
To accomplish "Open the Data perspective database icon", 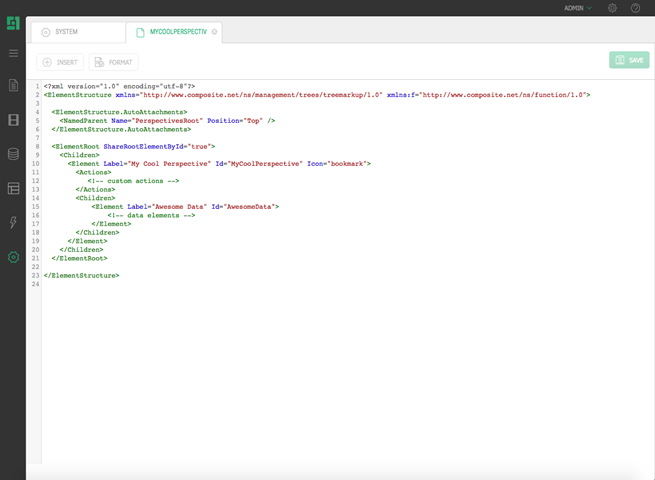I will 13,154.
